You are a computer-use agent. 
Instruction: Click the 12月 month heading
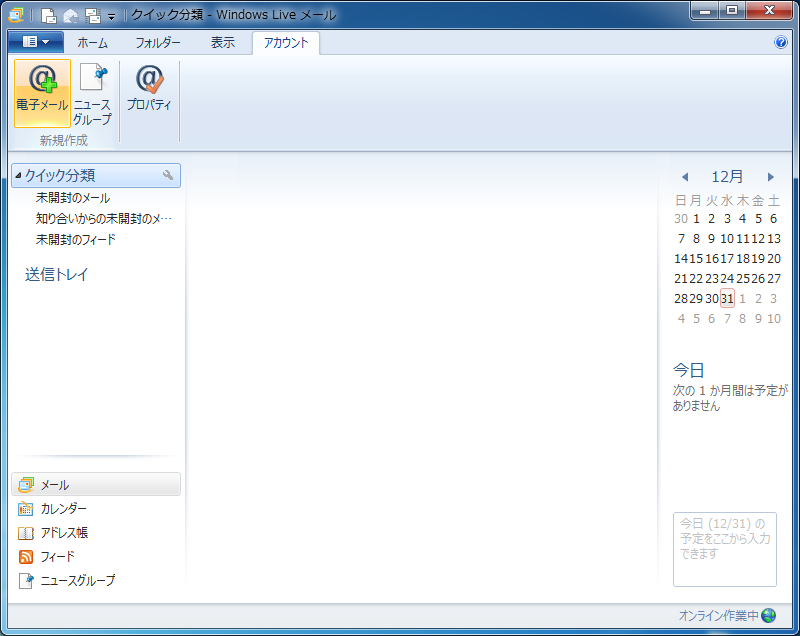727,177
